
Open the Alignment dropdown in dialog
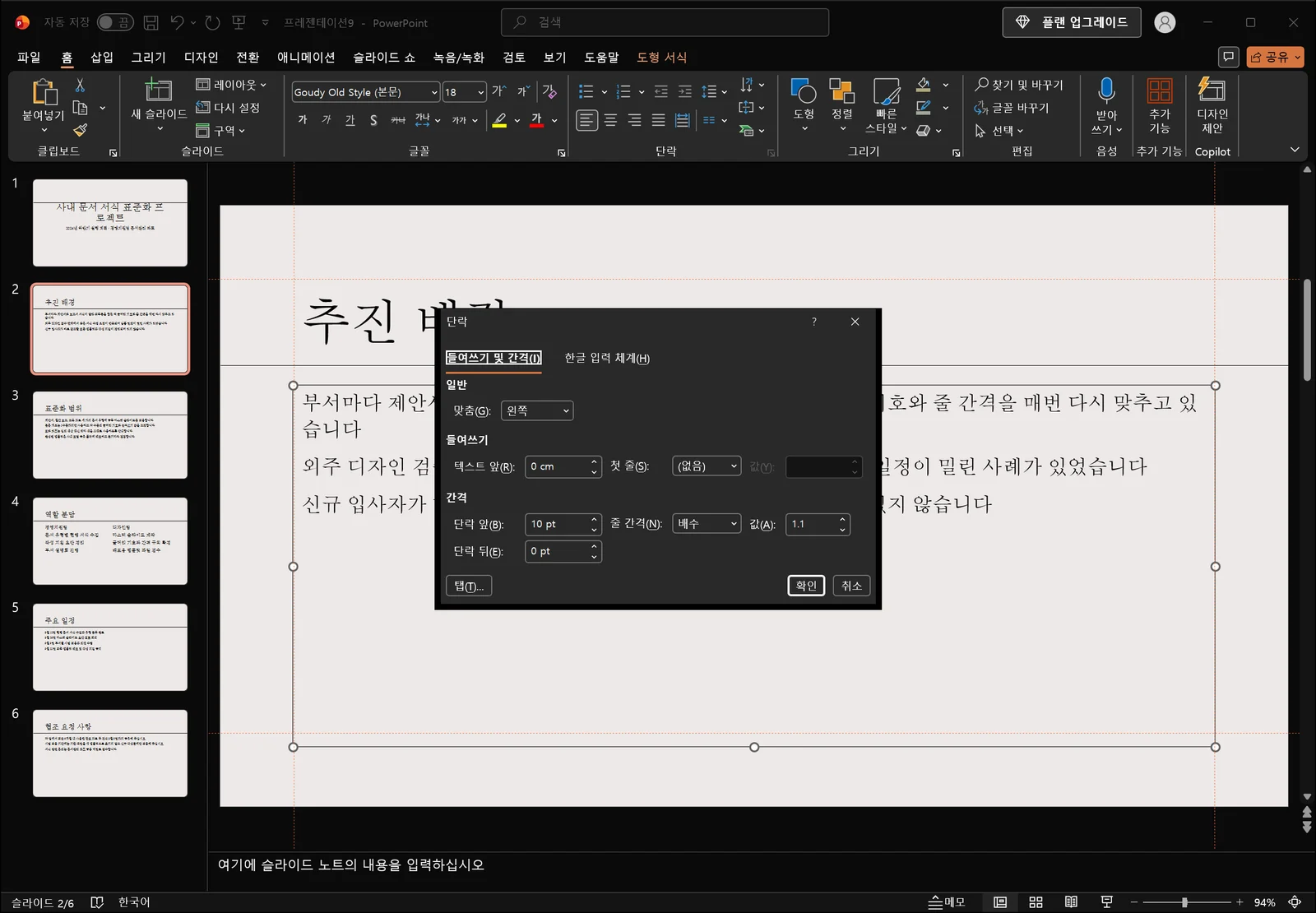pyautogui.click(x=537, y=410)
